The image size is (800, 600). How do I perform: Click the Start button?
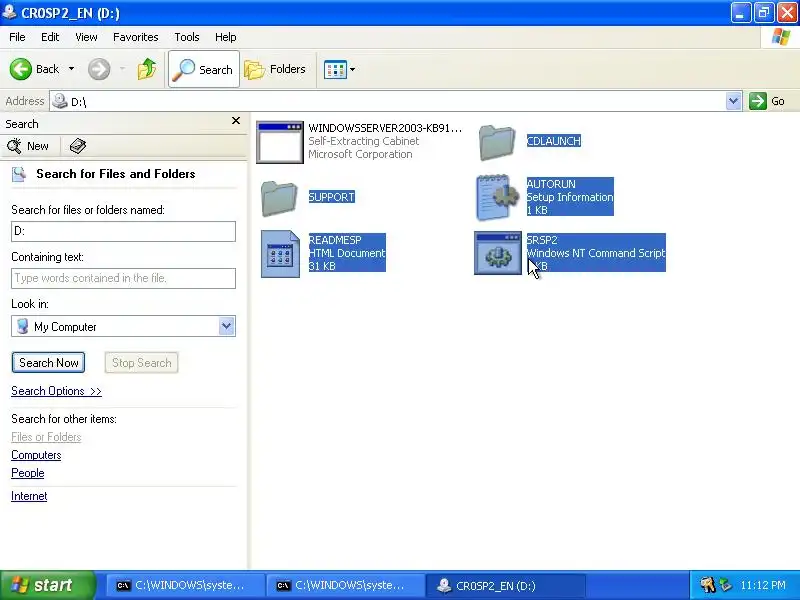tap(47, 585)
